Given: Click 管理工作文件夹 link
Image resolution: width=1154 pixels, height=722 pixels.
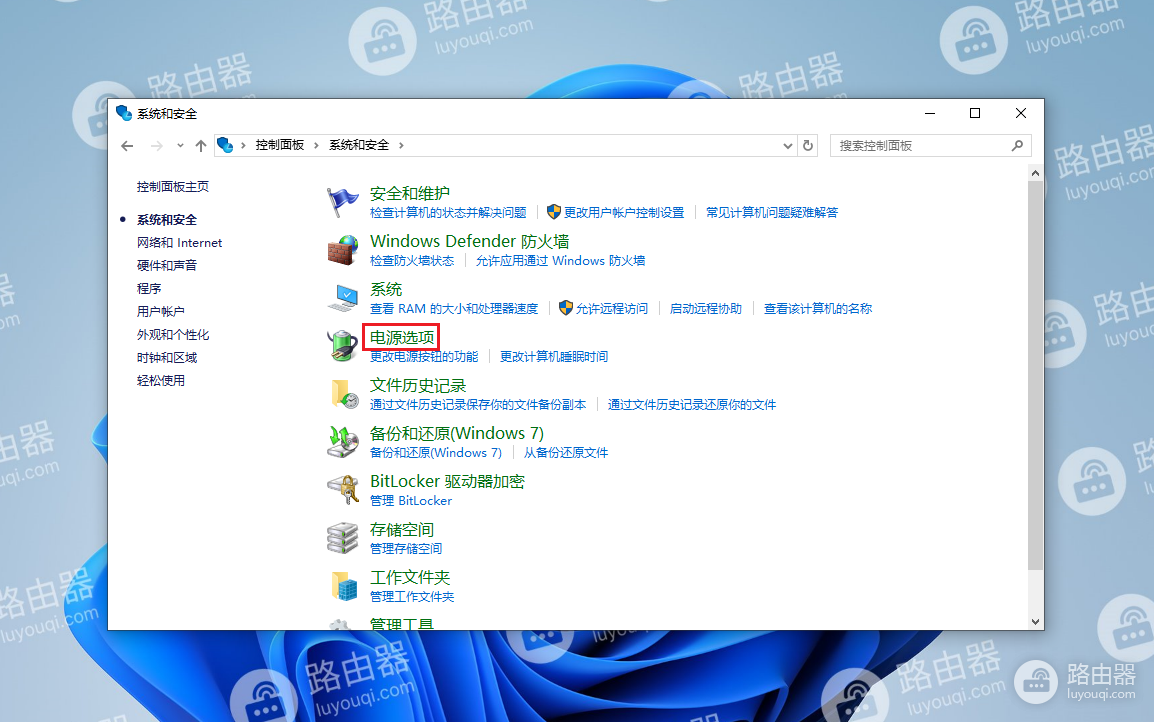Looking at the screenshot, I should (412, 596).
